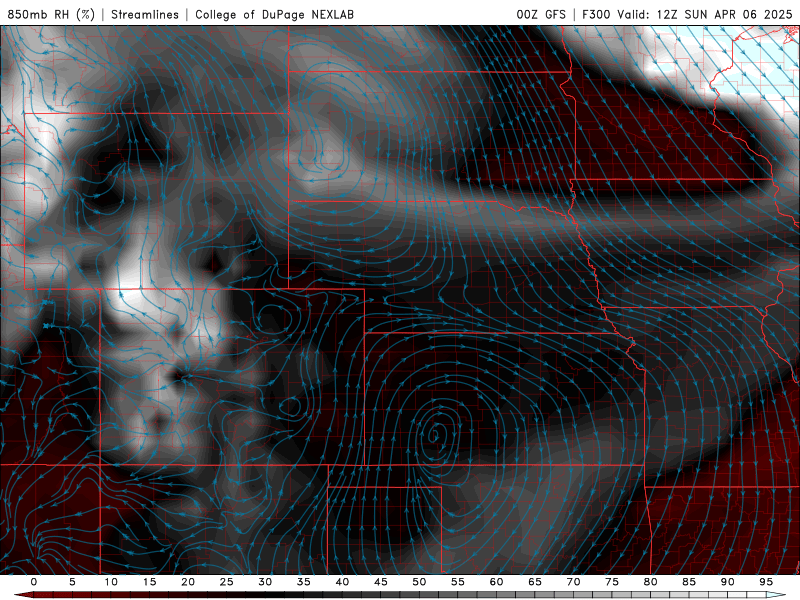Click the "850mb RH (%)" title text
800x600 pixels.
pyautogui.click(x=51, y=14)
